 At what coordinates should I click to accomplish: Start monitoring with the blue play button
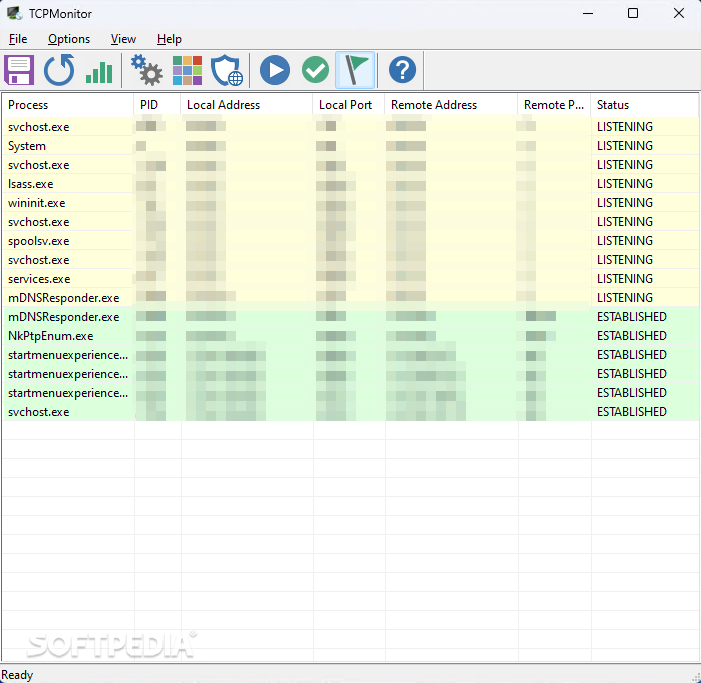point(274,70)
